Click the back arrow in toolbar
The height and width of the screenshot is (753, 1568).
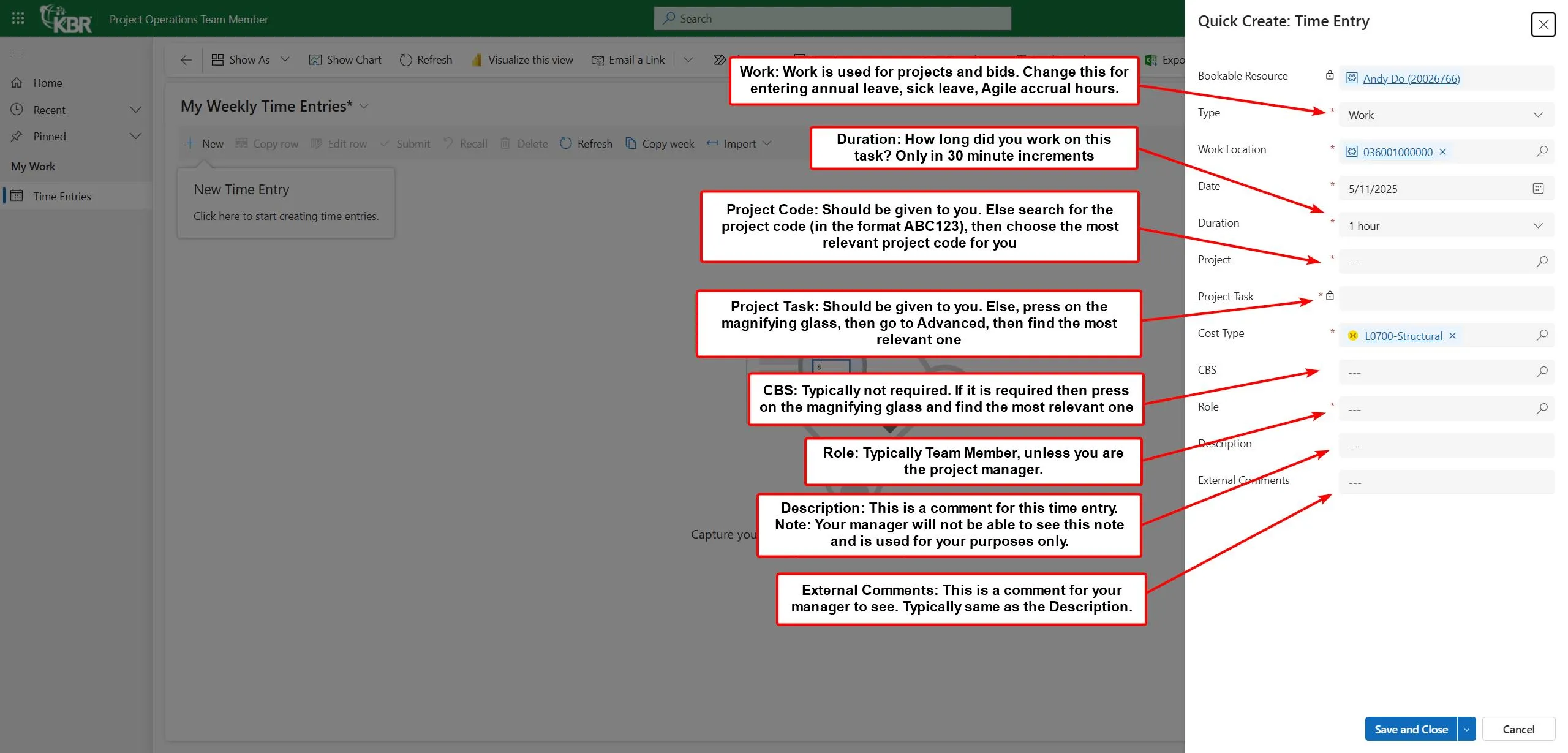point(186,60)
